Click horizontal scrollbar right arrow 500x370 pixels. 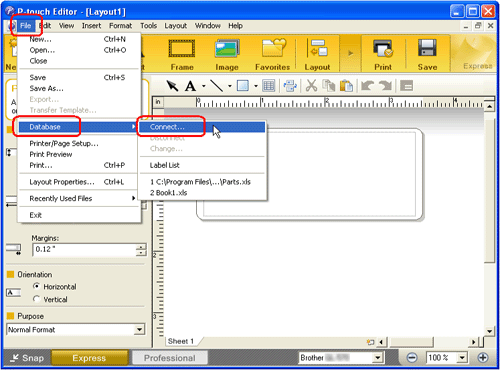tap(473, 342)
